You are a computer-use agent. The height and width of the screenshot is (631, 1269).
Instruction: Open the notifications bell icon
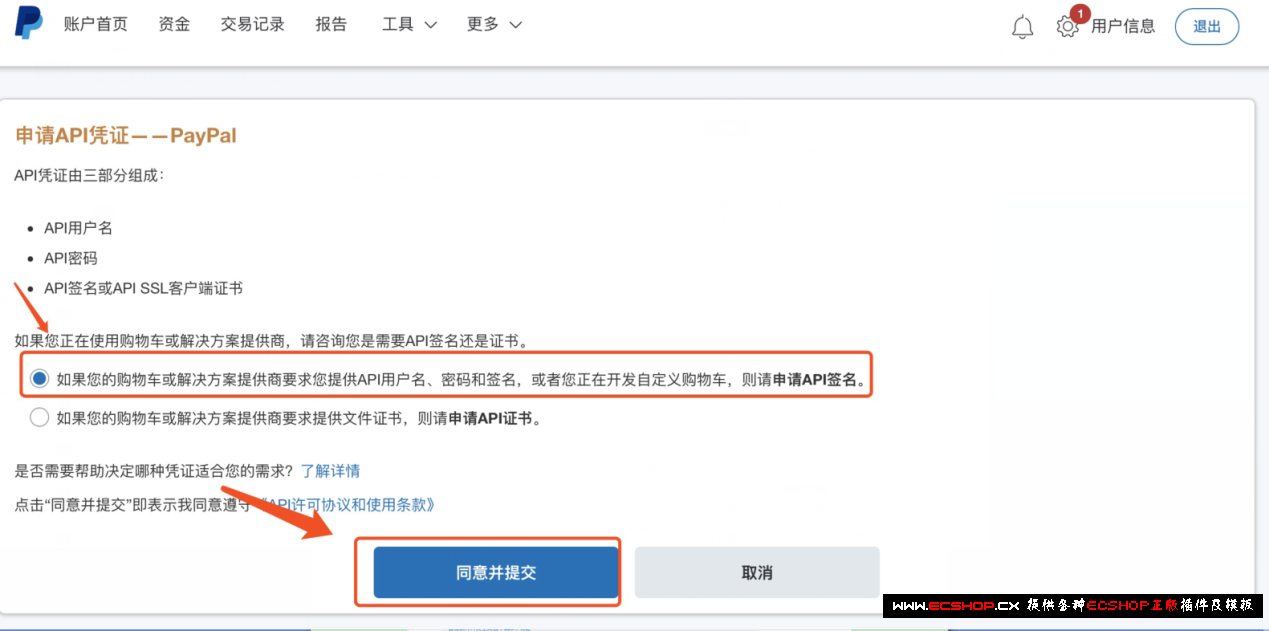click(x=1022, y=27)
